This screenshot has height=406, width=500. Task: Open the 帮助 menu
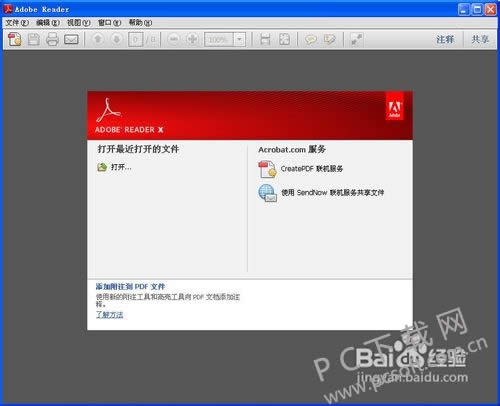click(140, 23)
